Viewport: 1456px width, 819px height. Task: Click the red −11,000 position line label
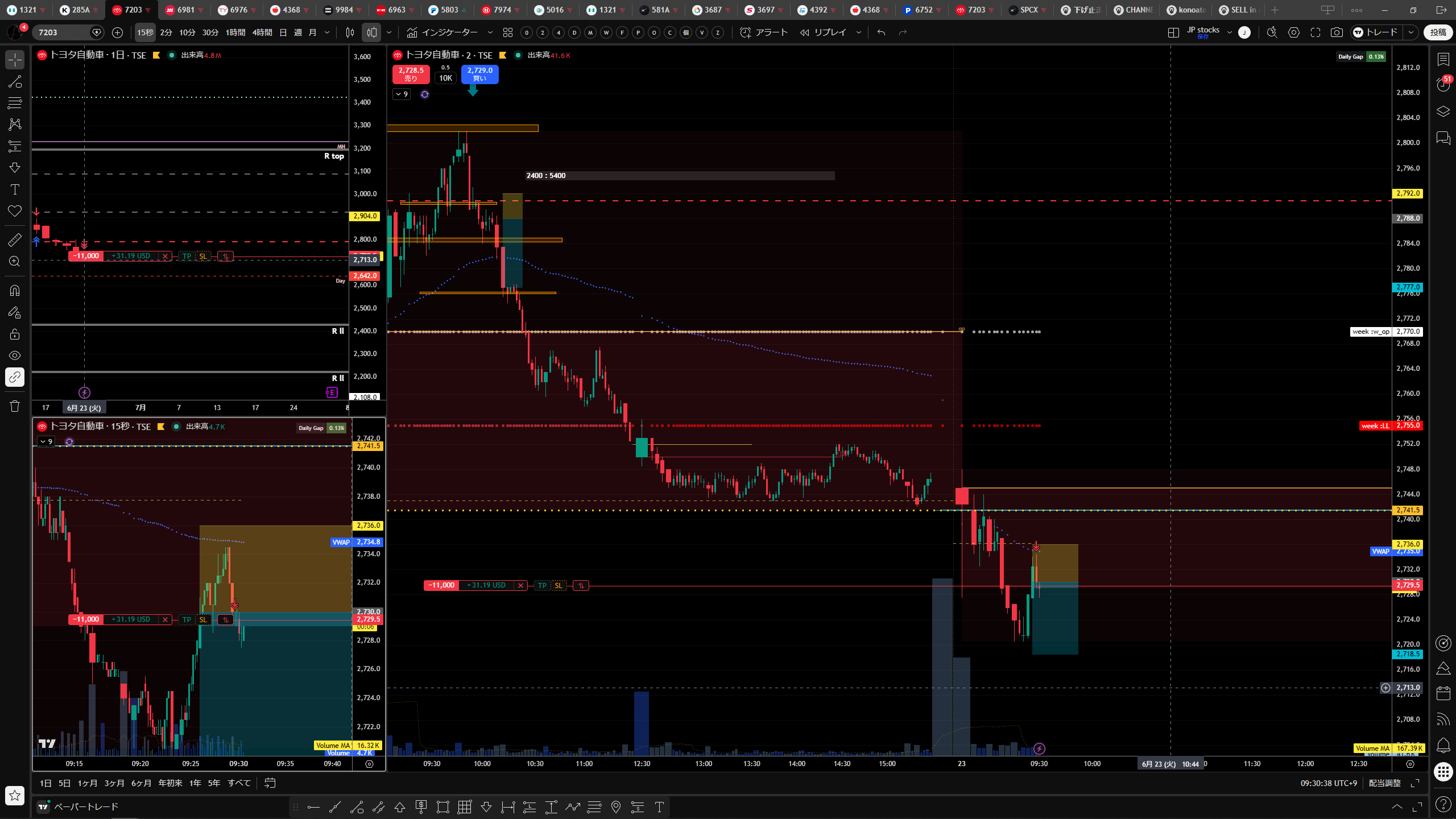[x=441, y=585]
